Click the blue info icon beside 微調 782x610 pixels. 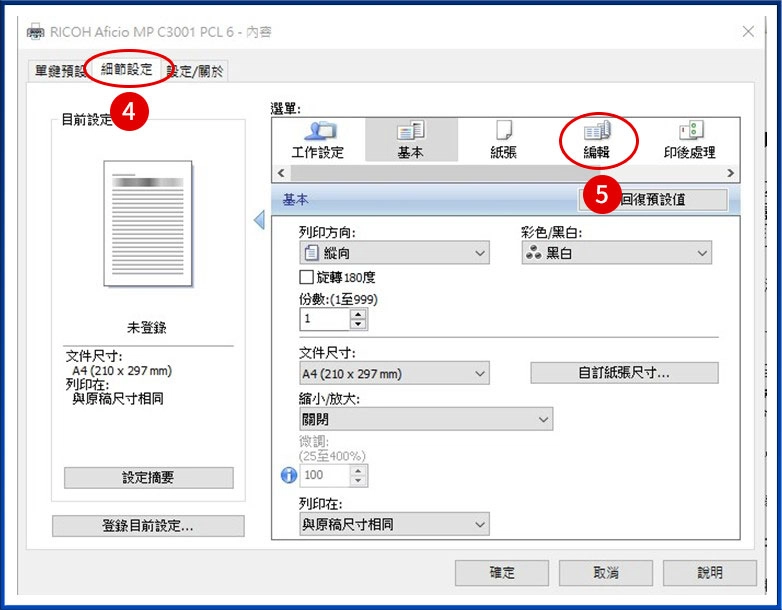(x=289, y=475)
